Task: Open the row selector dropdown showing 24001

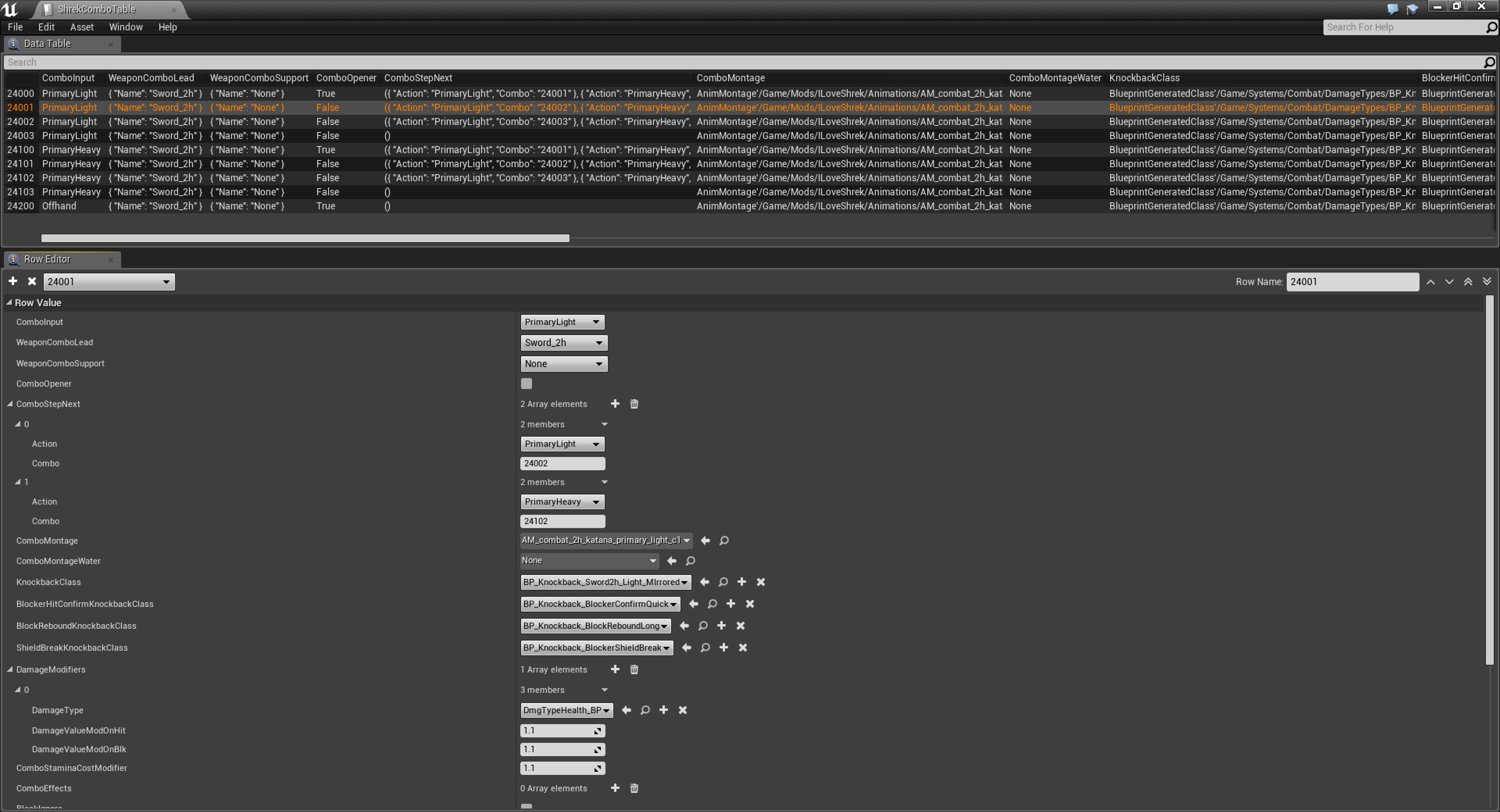Action: pos(109,282)
